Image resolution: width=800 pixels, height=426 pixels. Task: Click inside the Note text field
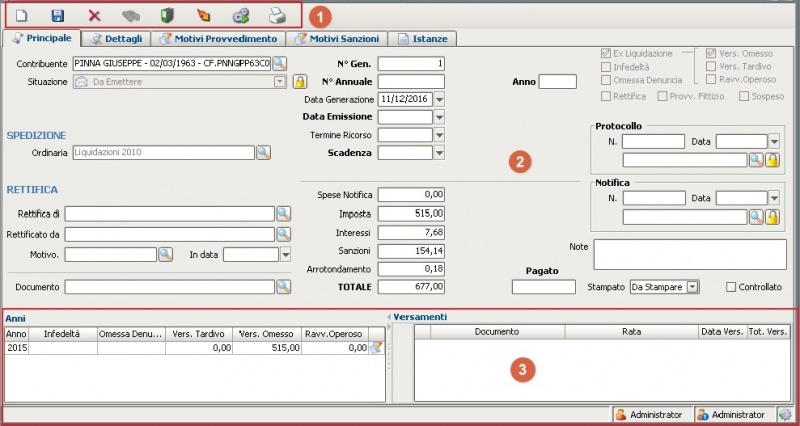click(x=687, y=254)
